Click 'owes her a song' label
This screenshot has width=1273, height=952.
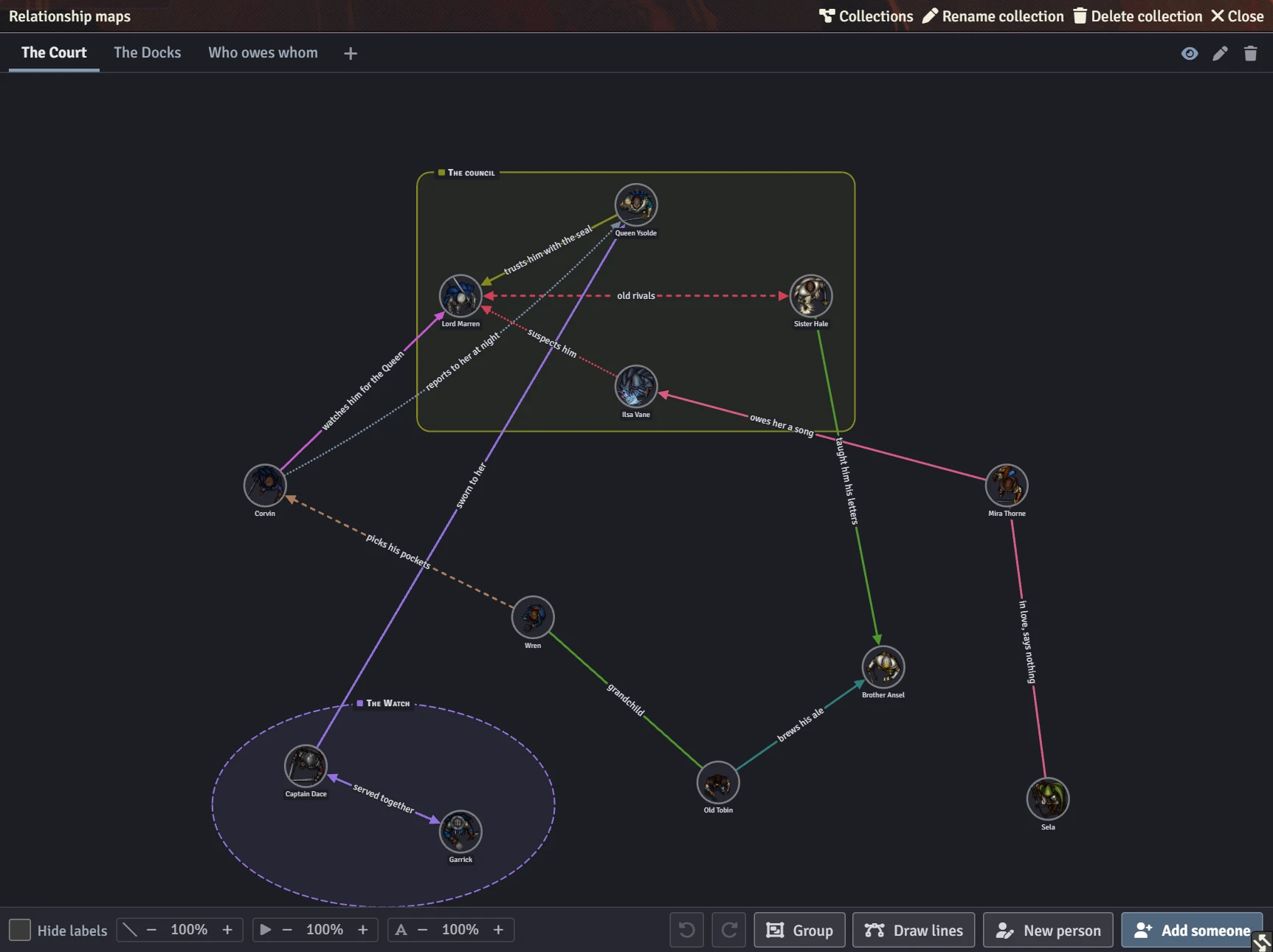pos(782,425)
